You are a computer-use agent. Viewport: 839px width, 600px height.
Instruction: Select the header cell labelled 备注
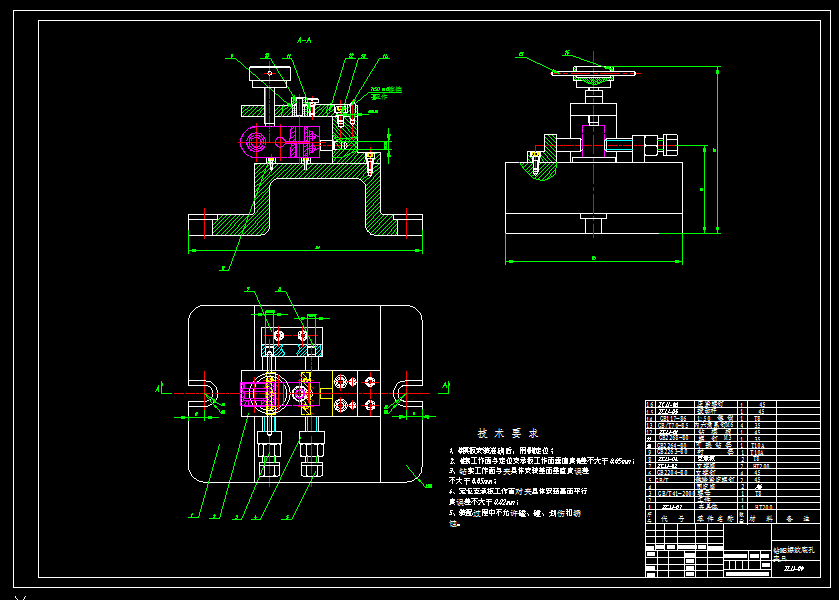click(798, 518)
